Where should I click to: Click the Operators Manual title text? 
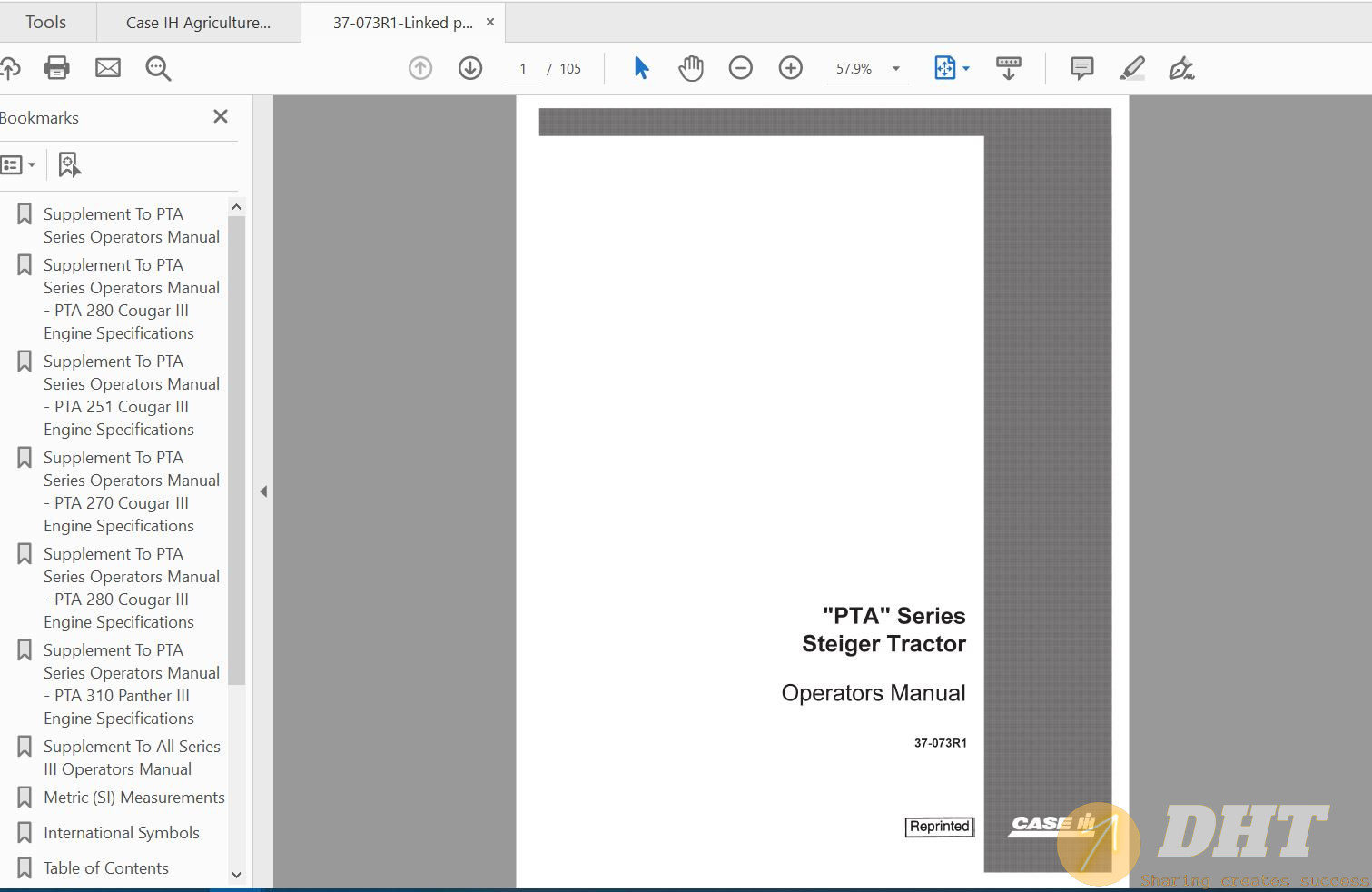(874, 693)
